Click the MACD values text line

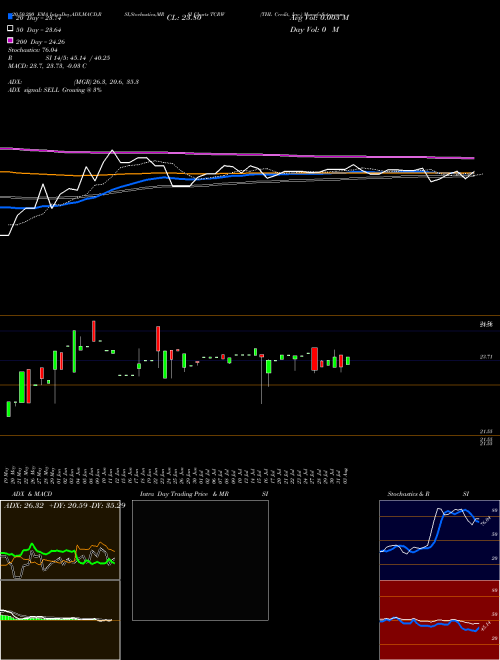tap(47, 66)
